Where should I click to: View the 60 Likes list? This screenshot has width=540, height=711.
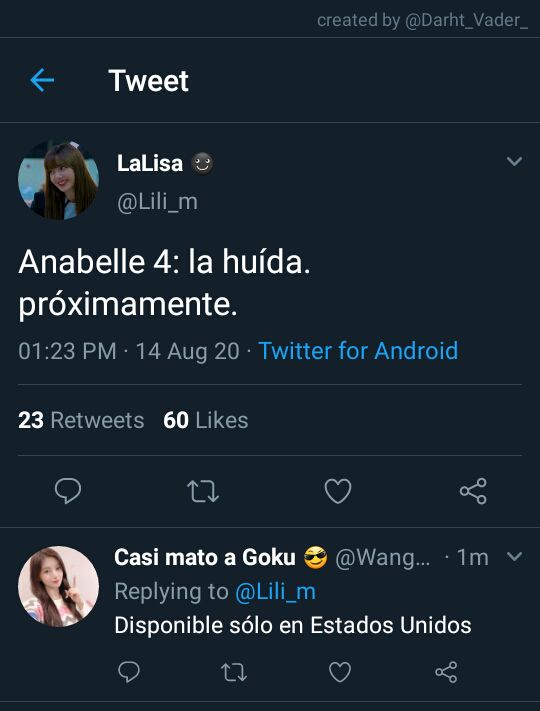click(x=206, y=420)
